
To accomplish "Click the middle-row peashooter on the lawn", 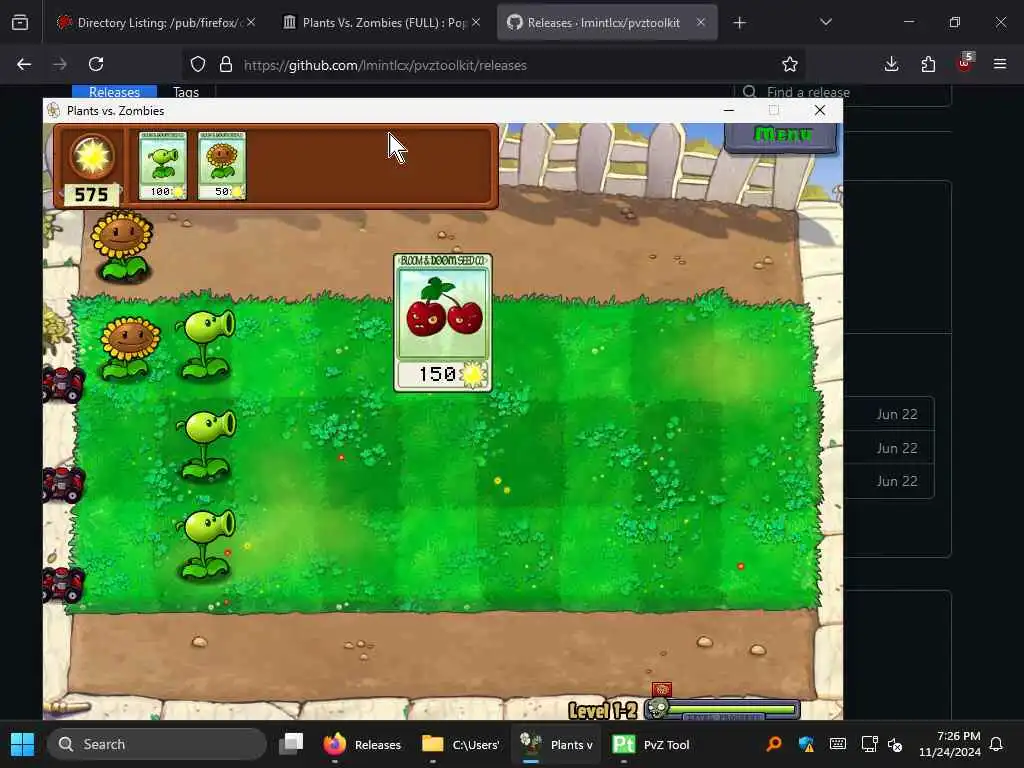I will 206,445.
